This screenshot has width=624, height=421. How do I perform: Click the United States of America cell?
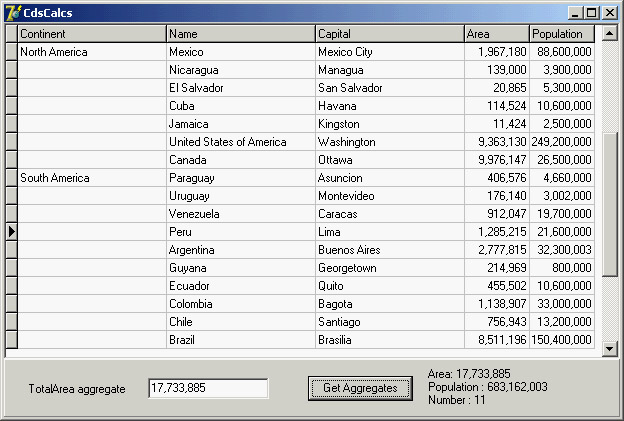point(240,142)
